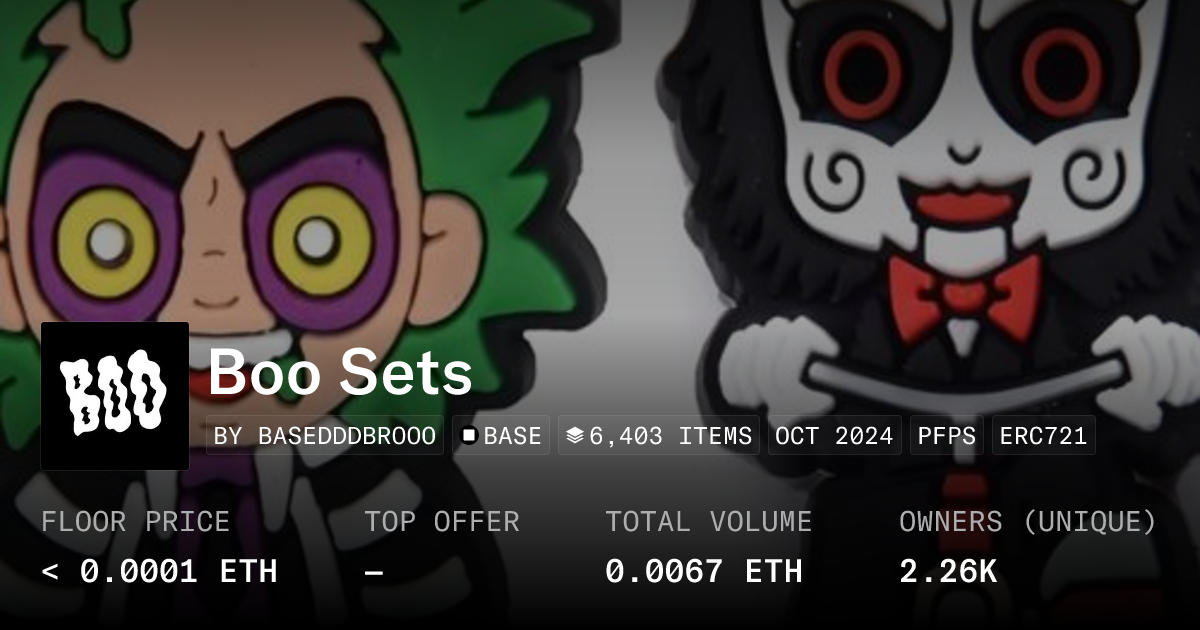Click the TOP OFFER label
The height and width of the screenshot is (630, 1200).
[x=442, y=522]
